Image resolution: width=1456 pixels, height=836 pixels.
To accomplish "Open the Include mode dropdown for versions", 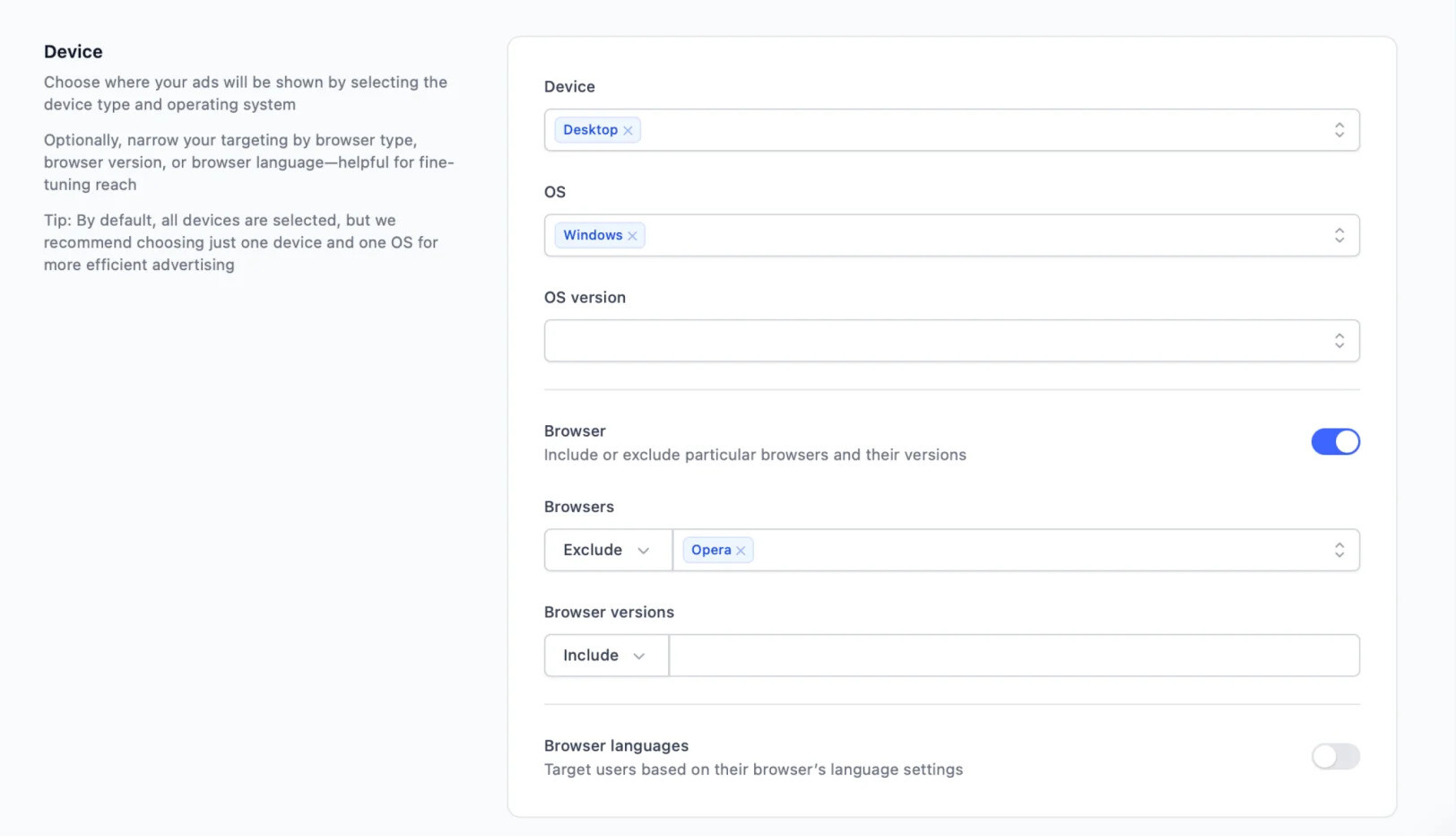I will point(606,656).
